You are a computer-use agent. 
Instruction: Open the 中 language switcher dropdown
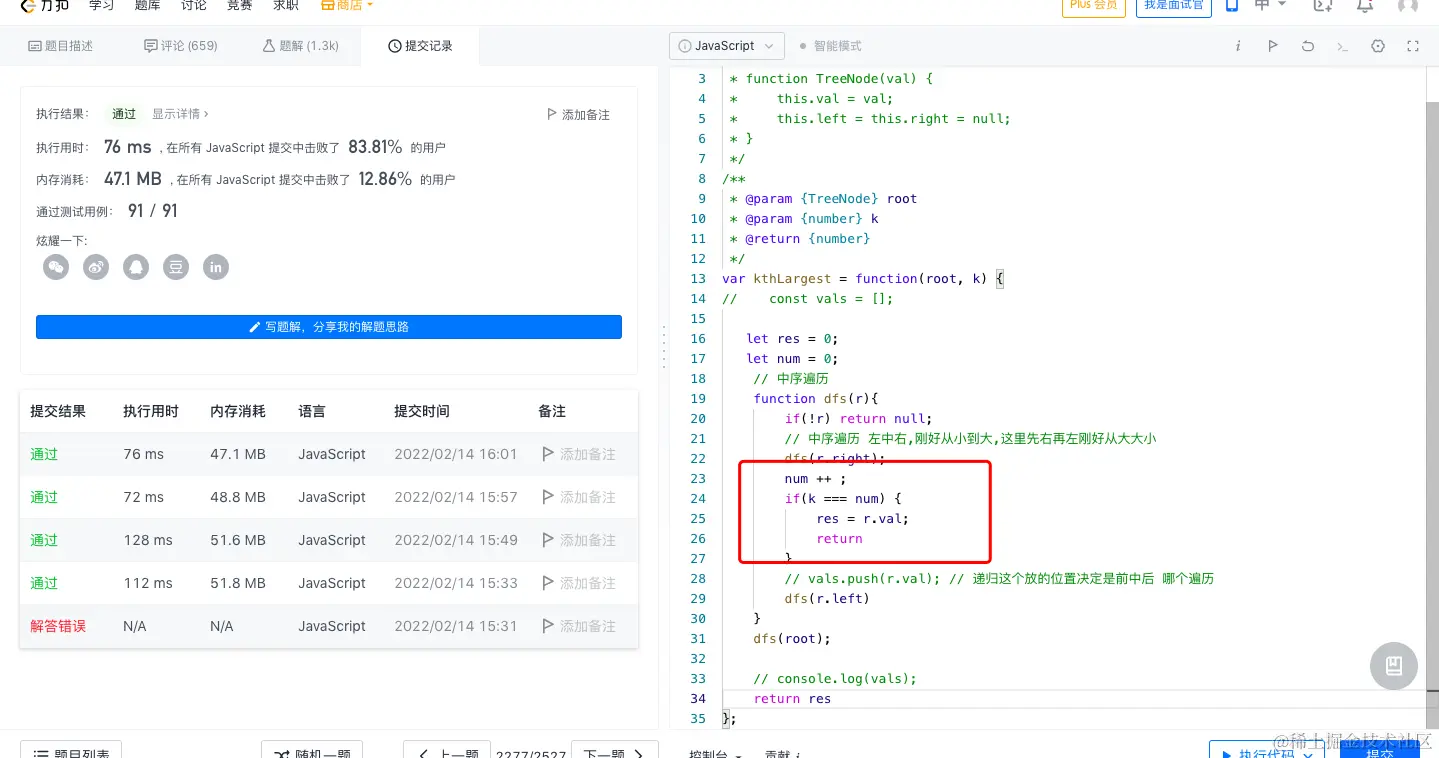click(x=1270, y=6)
